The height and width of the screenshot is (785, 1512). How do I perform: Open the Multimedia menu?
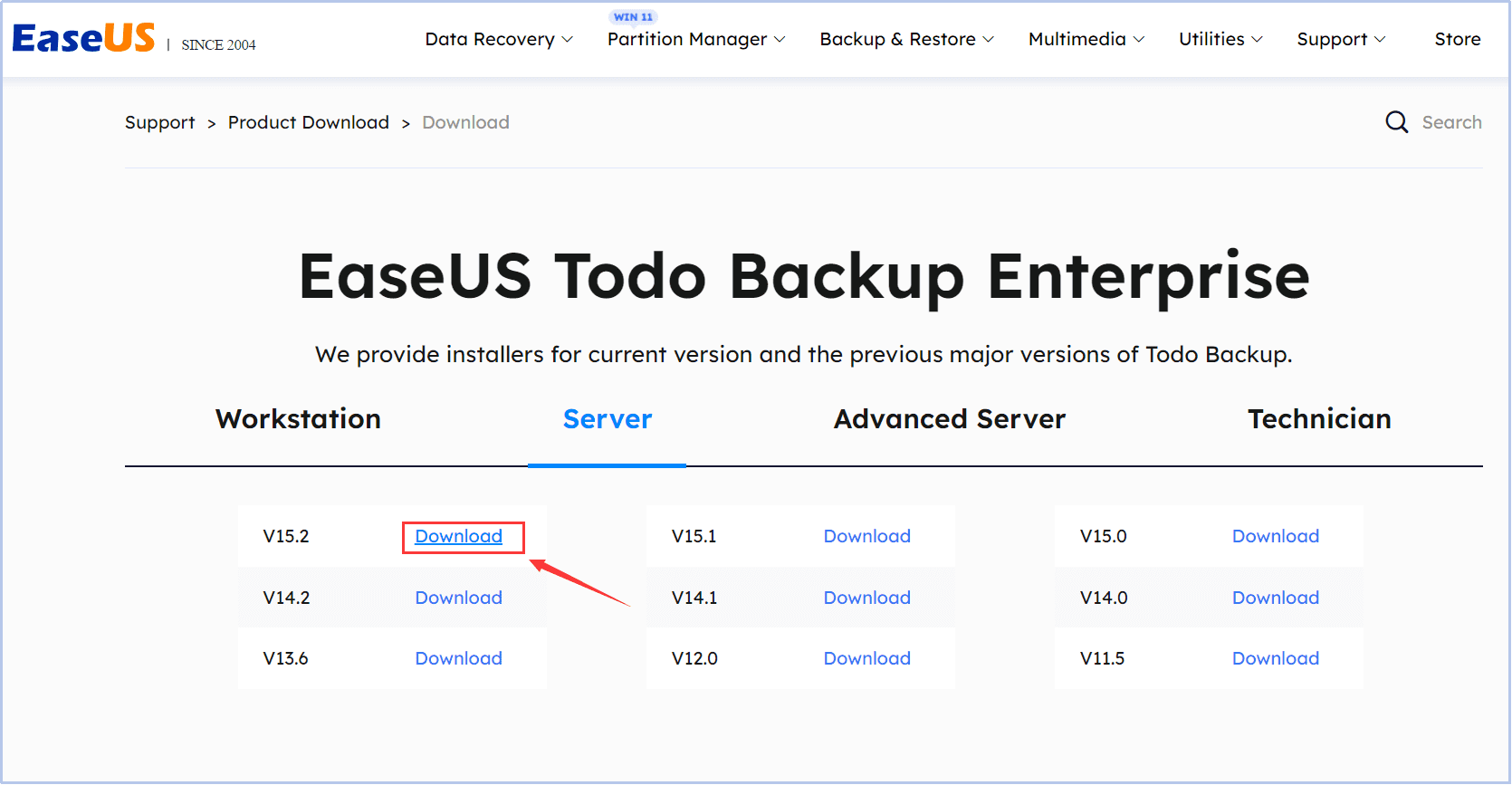(x=1086, y=39)
